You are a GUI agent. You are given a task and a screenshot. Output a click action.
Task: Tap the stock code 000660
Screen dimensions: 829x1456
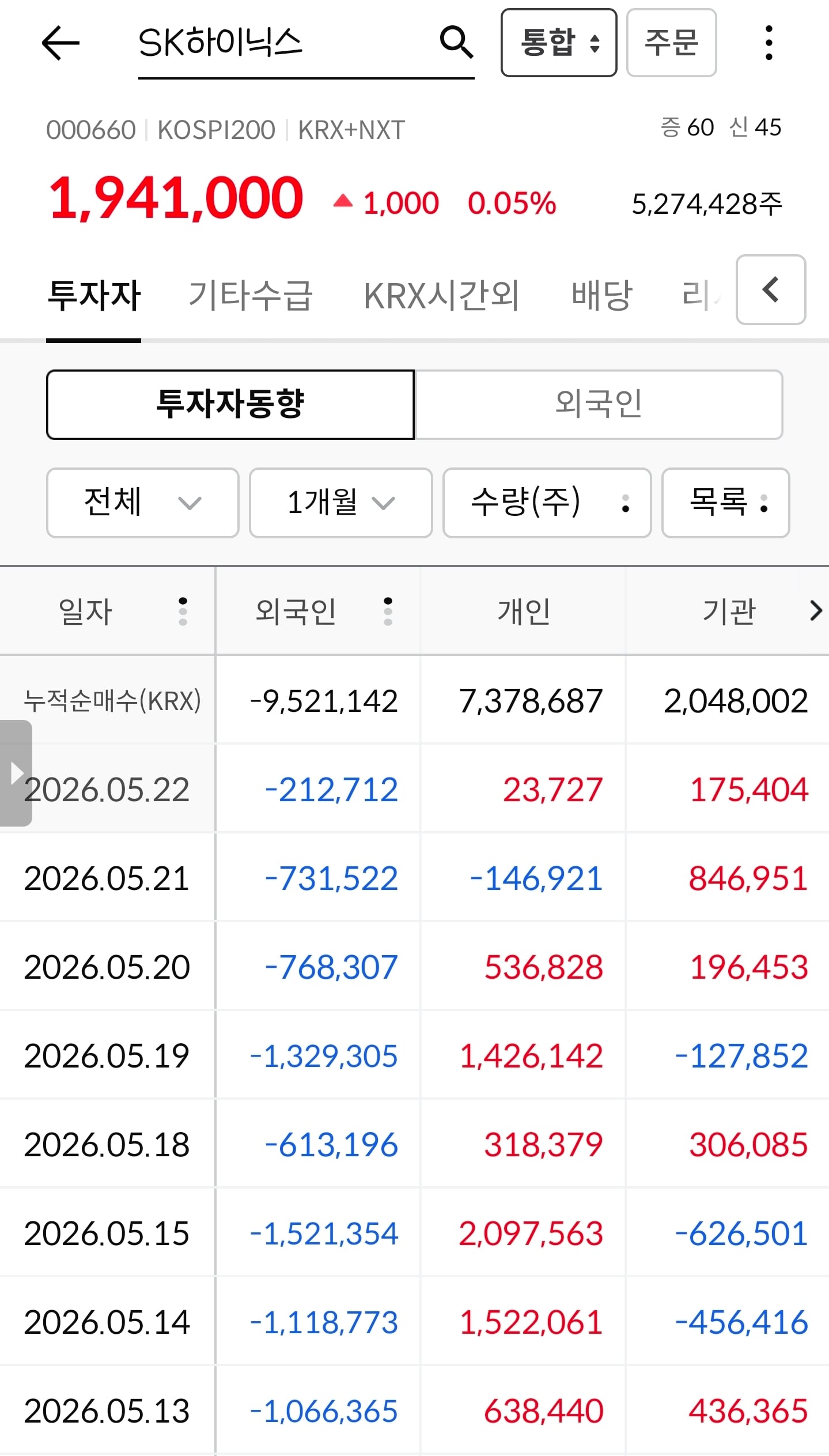(x=91, y=130)
